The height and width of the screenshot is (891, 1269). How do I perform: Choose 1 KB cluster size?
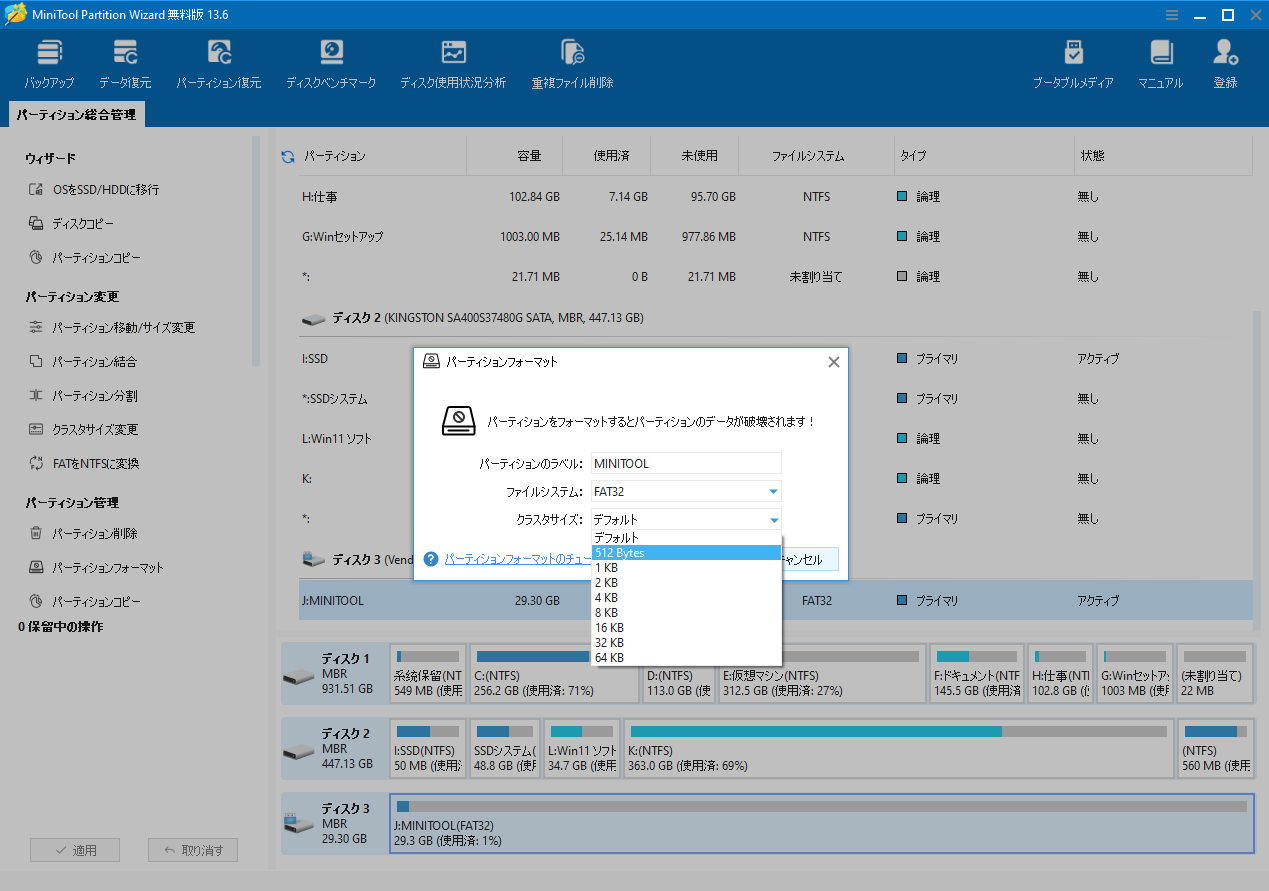(686, 568)
